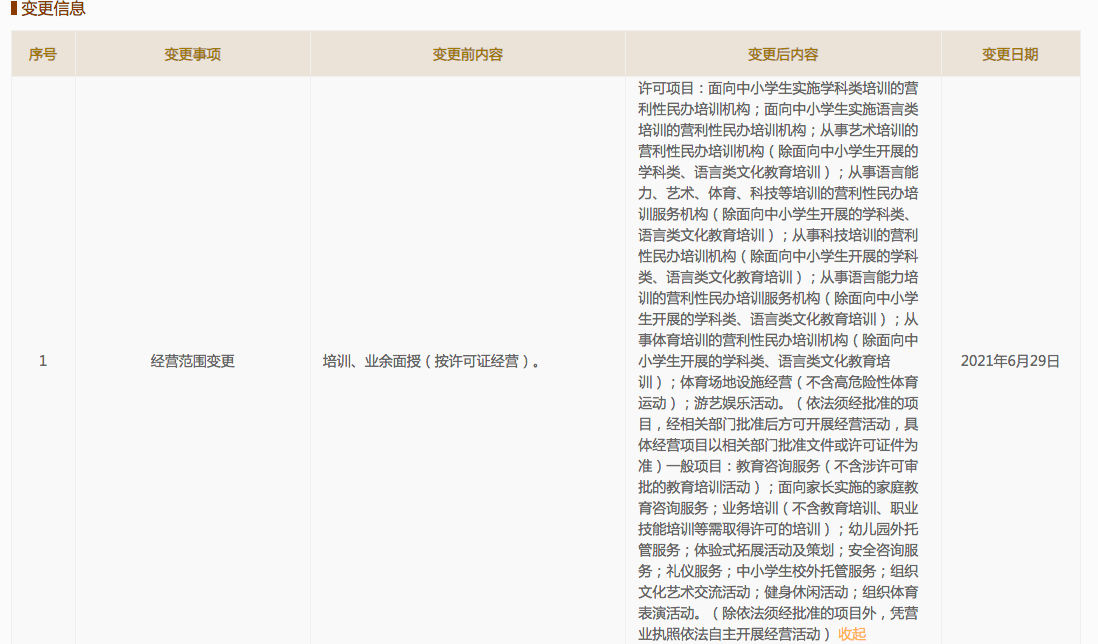Click the 序号 column header
Viewport: 1098px width, 644px height.
pyautogui.click(x=41, y=53)
